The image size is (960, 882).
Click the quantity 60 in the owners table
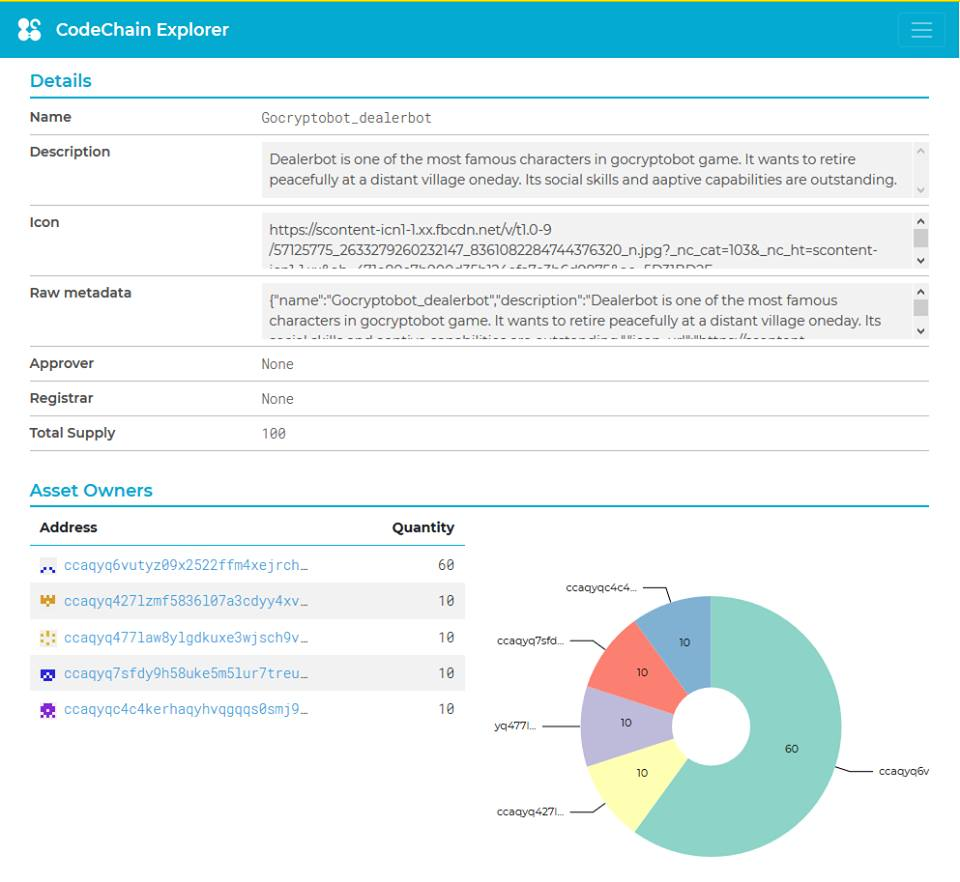[x=446, y=565]
